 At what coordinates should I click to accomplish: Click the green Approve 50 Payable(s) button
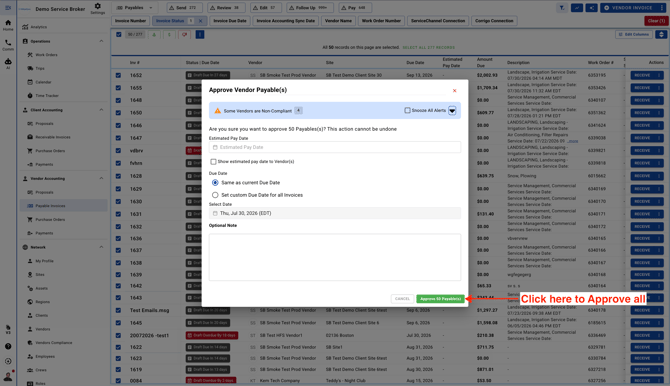click(x=440, y=299)
